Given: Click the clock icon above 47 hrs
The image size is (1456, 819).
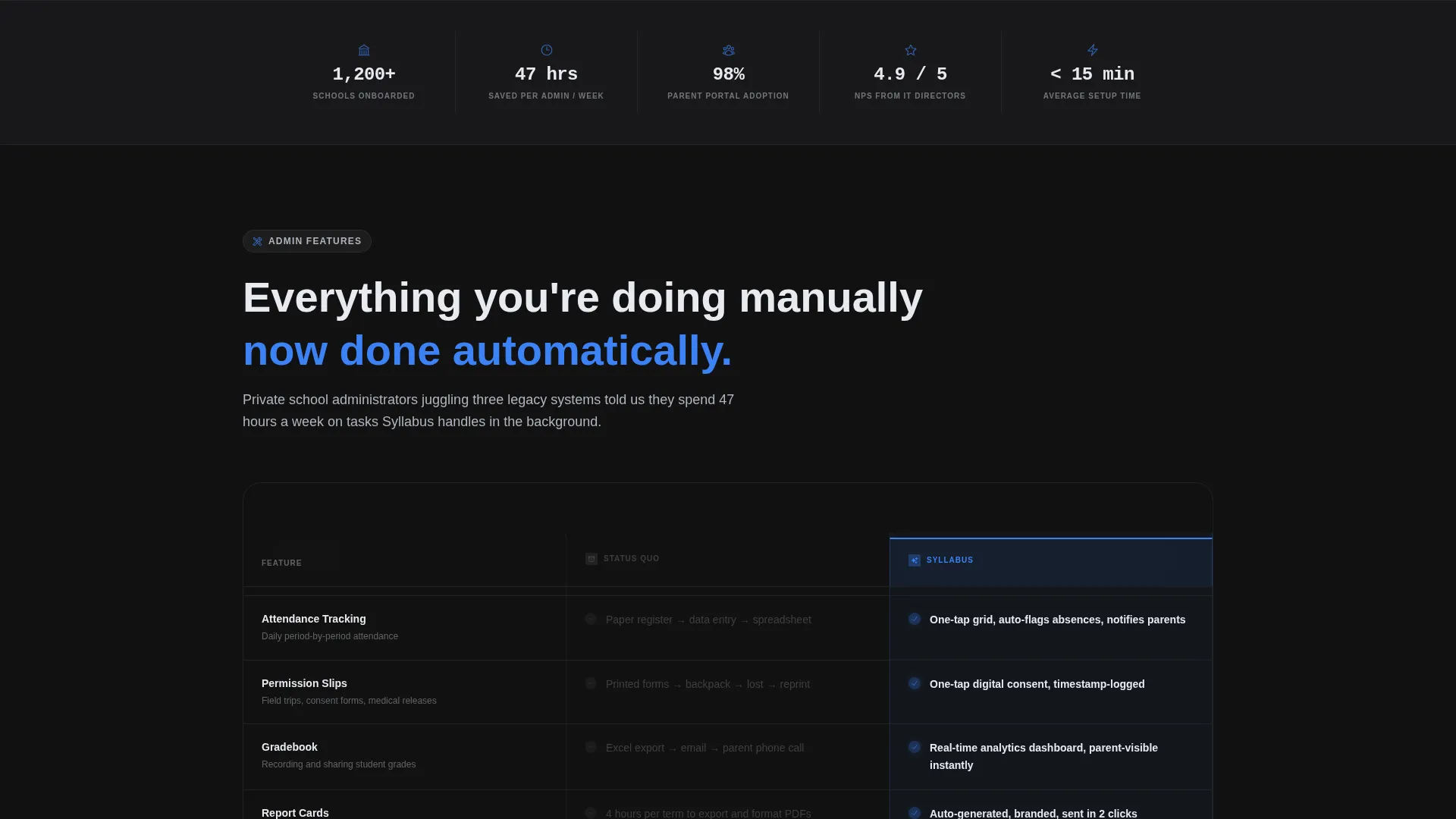Looking at the screenshot, I should [x=546, y=50].
